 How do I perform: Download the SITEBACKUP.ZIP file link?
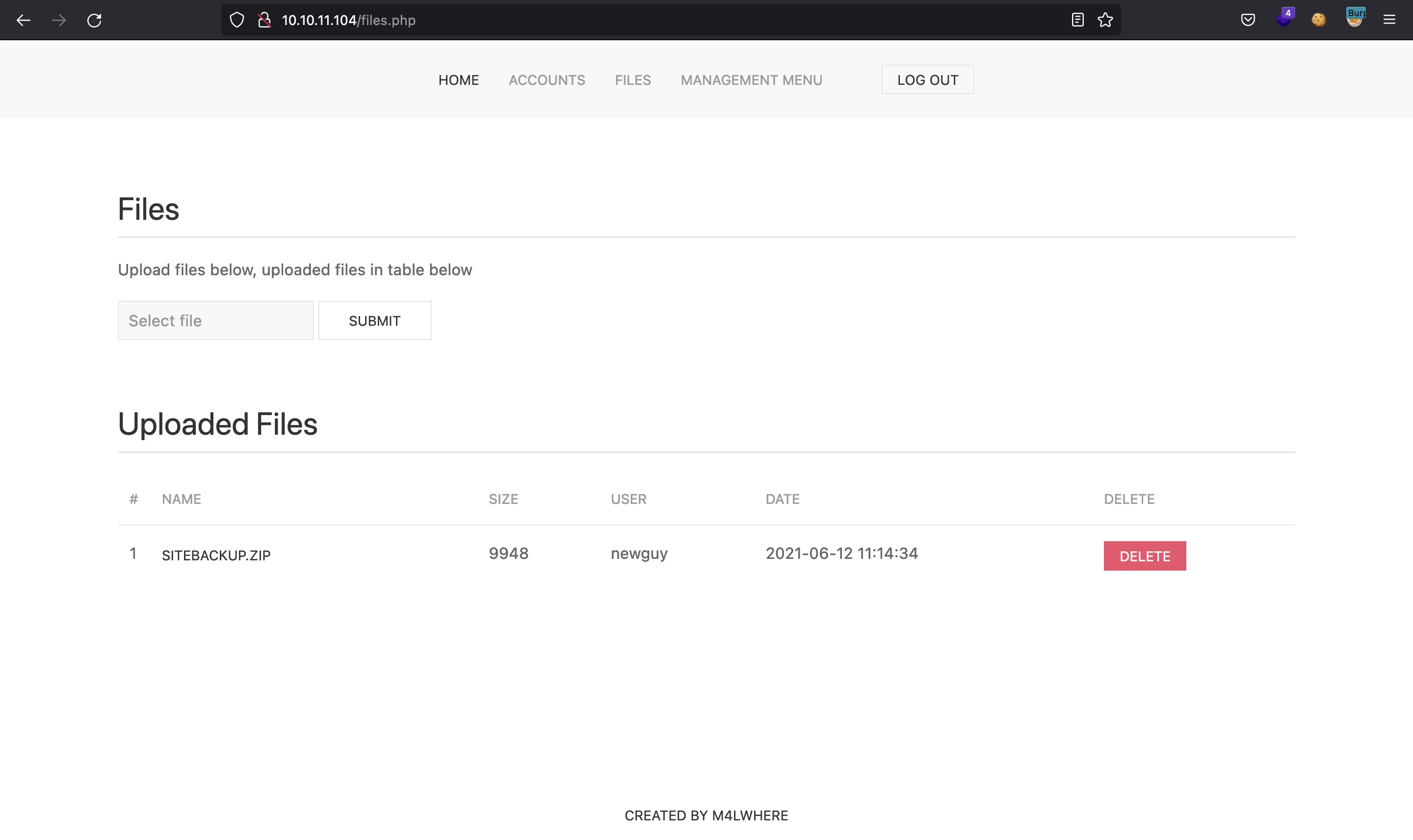(216, 555)
